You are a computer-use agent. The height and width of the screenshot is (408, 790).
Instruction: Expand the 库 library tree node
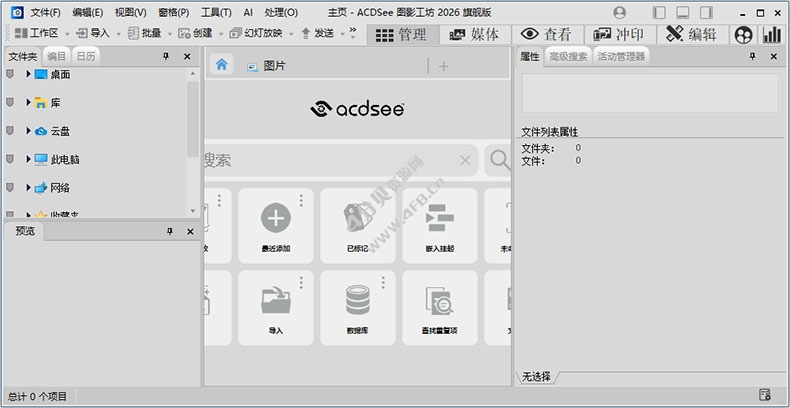[29, 102]
